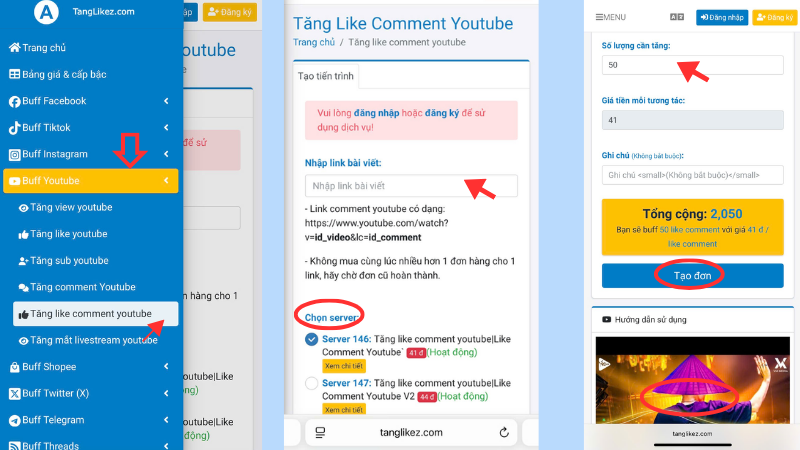Image resolution: width=800 pixels, height=450 pixels.
Task: Expand the Buff Threads chevron
Action: 166,445
